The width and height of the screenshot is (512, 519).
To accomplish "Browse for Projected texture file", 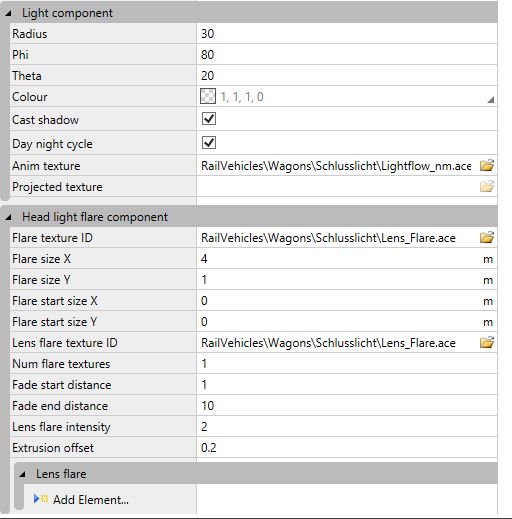I will point(487,186).
